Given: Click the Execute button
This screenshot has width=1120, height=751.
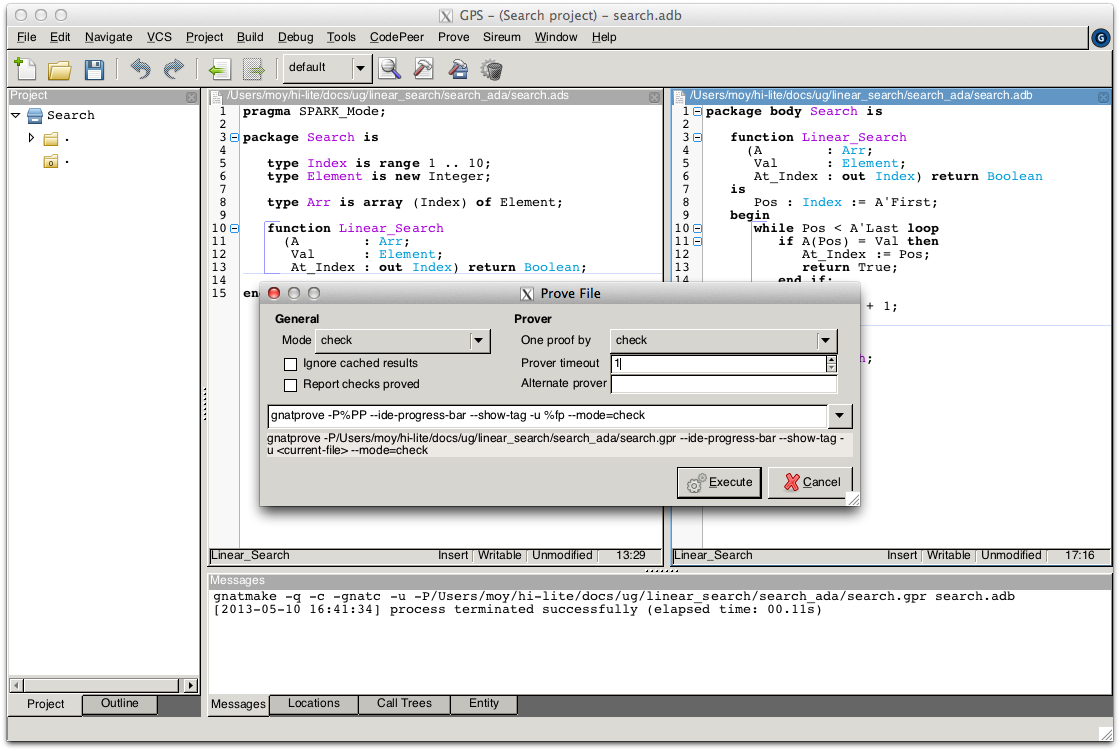Looking at the screenshot, I should coord(719,482).
